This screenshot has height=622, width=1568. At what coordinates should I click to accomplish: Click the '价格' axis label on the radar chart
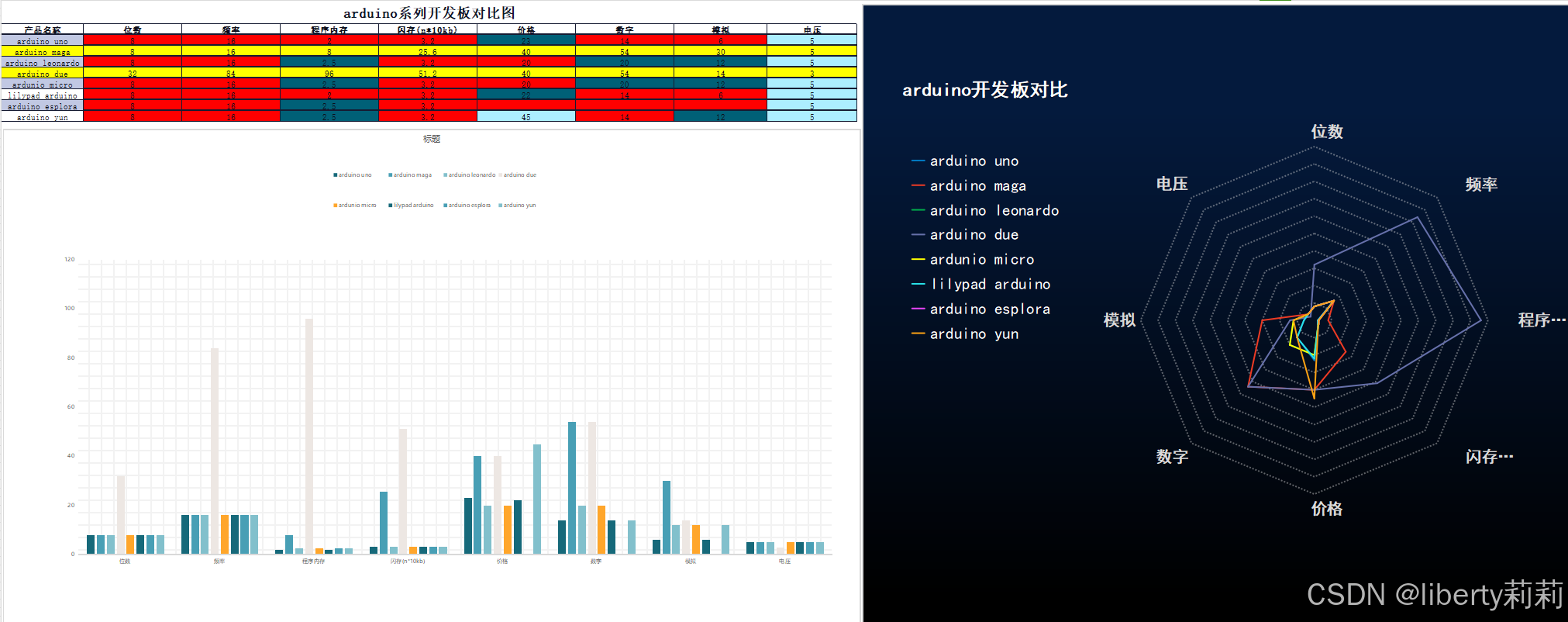pyautogui.click(x=1327, y=508)
